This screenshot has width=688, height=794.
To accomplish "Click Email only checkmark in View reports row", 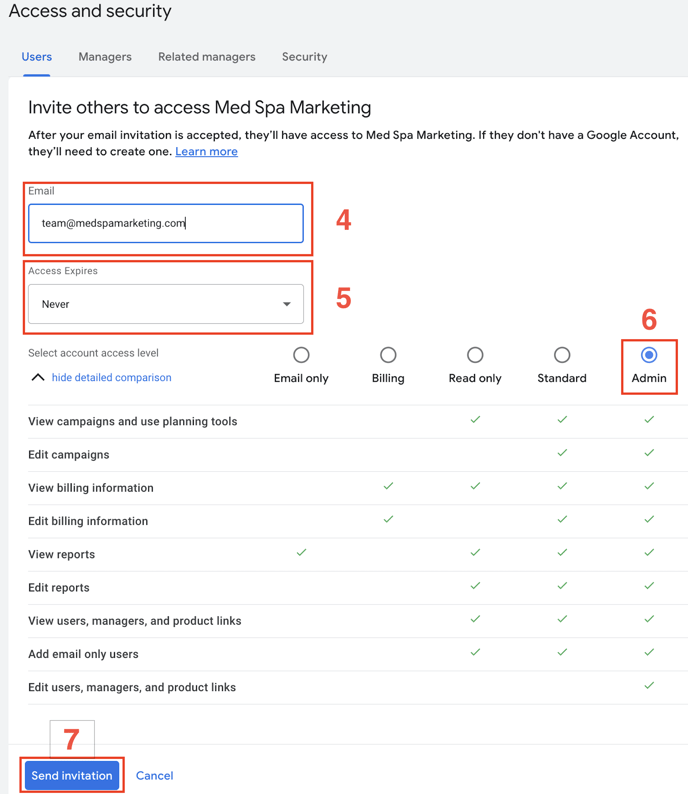I will click(x=301, y=553).
